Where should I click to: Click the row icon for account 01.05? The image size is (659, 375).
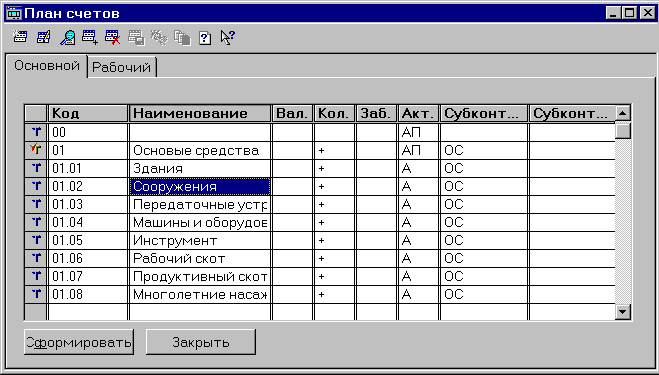(x=36, y=240)
